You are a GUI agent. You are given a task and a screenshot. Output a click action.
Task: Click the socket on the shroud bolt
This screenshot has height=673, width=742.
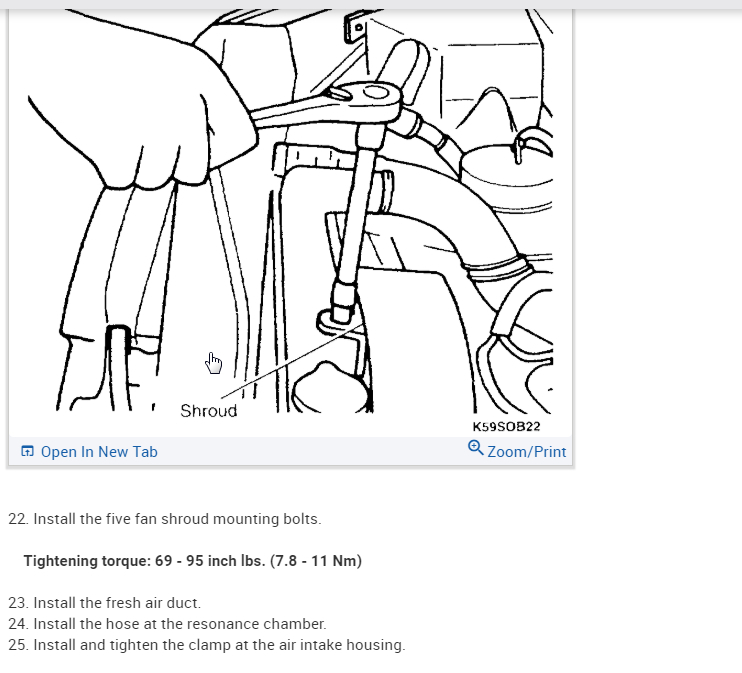[343, 301]
